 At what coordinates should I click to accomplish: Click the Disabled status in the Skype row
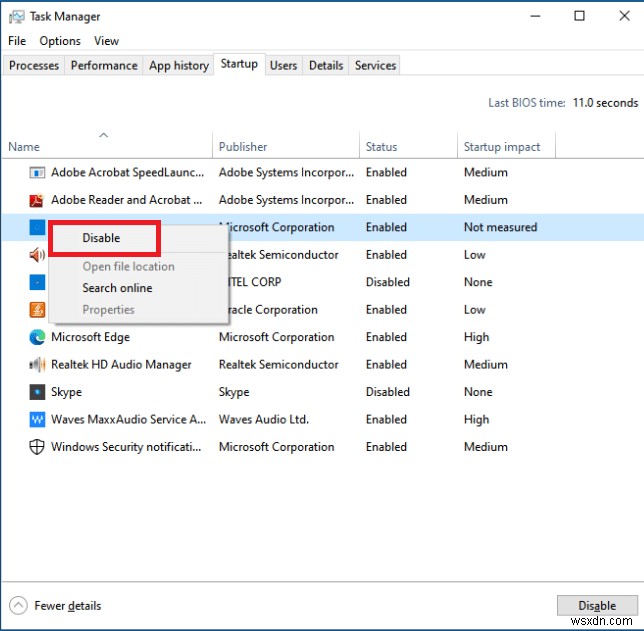(387, 392)
